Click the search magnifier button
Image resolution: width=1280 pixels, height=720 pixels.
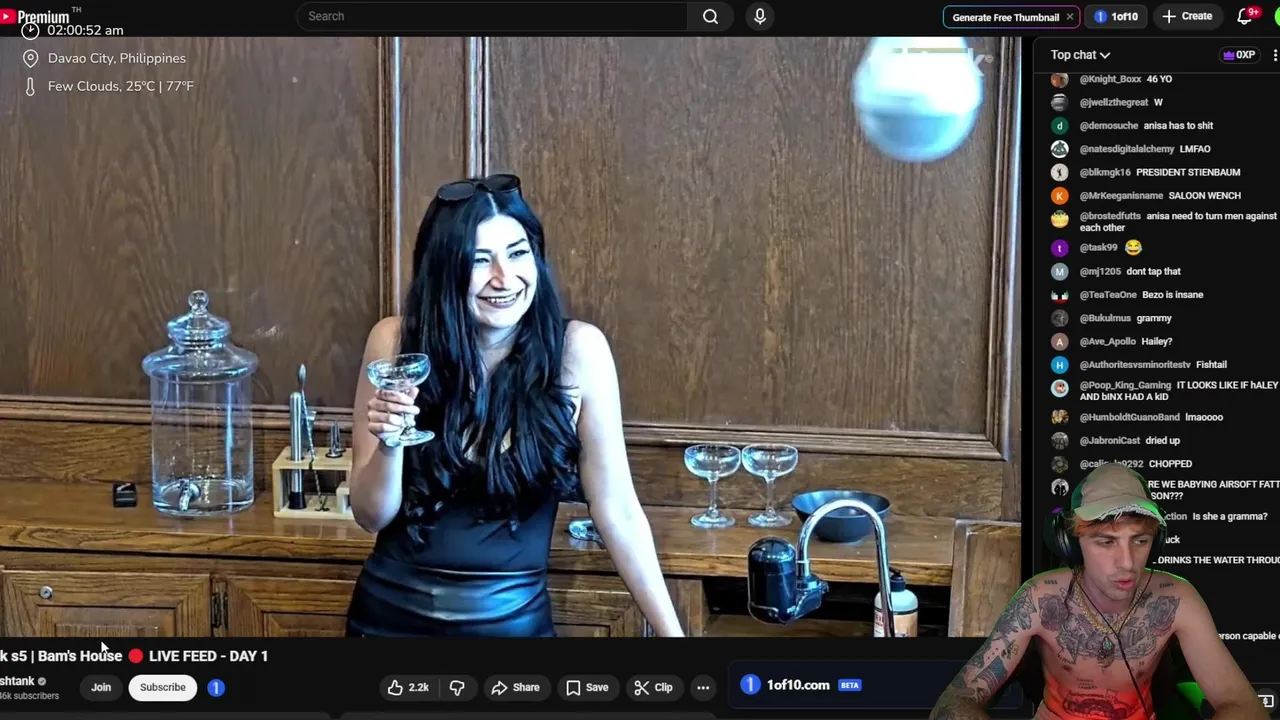pyautogui.click(x=710, y=16)
